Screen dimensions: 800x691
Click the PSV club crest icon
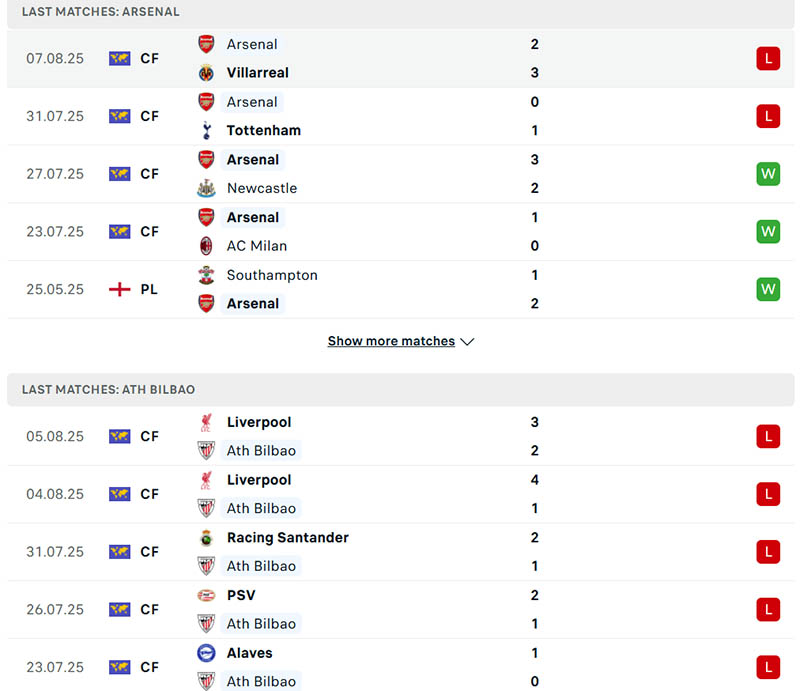206,595
